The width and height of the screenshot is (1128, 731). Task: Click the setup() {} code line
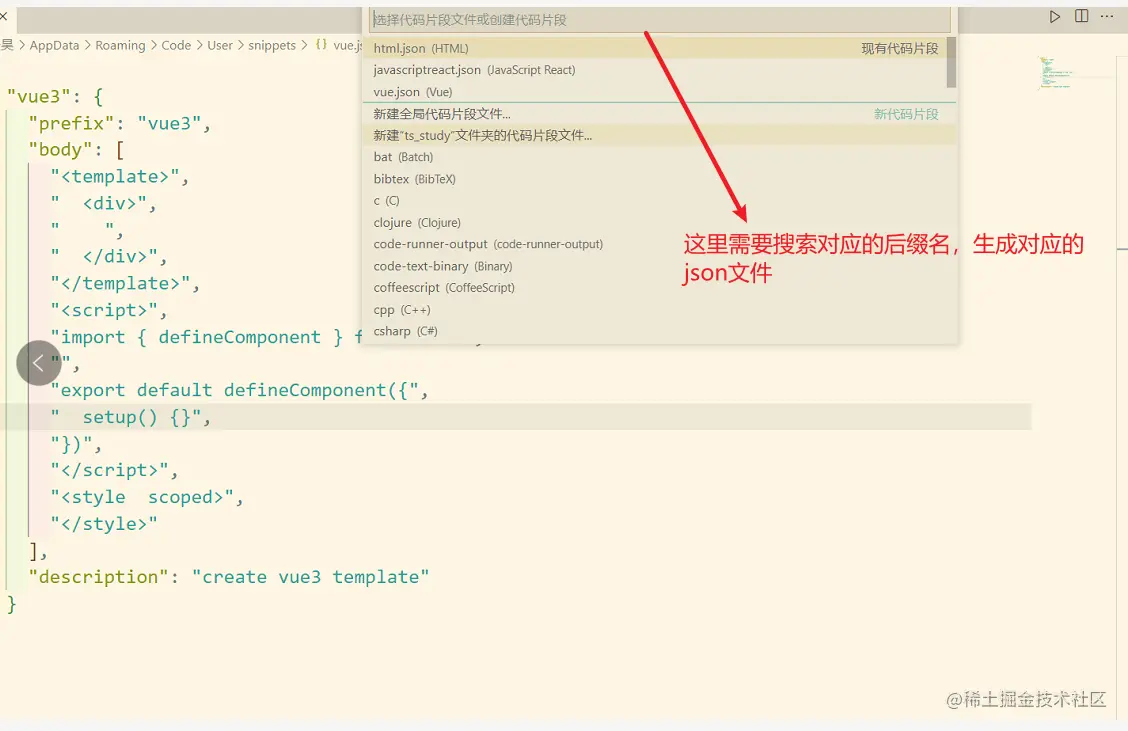pos(130,417)
